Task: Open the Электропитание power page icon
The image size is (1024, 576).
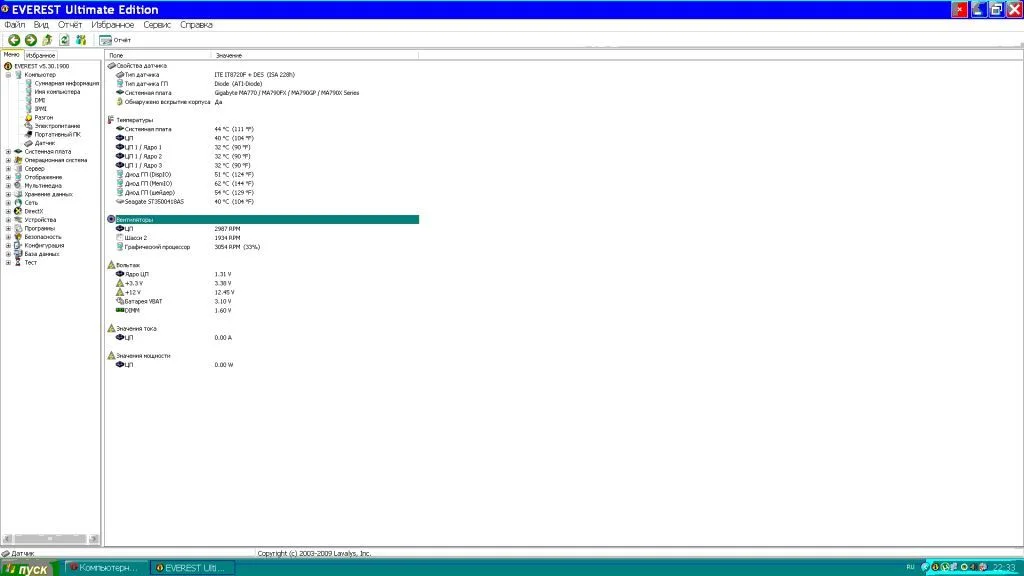Action: tap(28, 126)
